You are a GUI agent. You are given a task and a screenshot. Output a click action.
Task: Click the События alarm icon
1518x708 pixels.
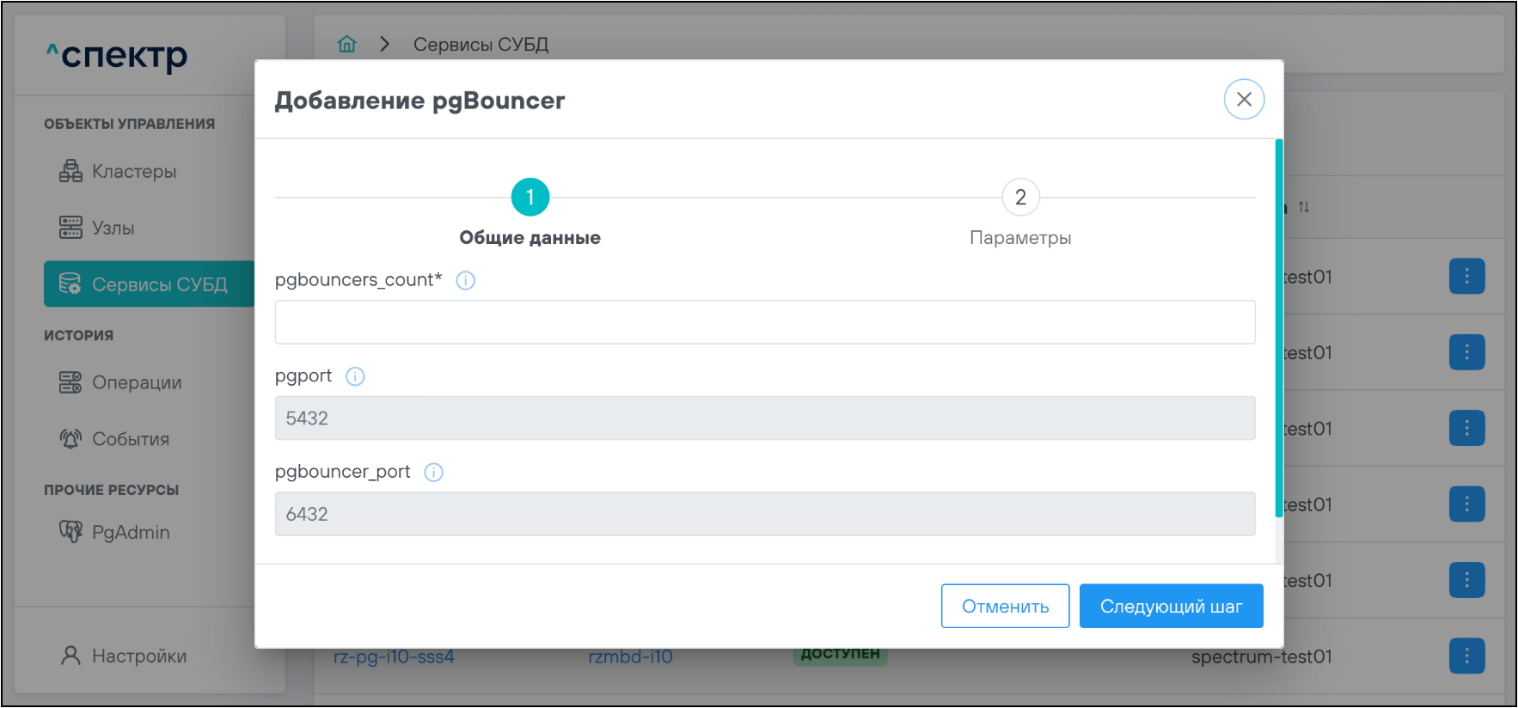point(70,438)
